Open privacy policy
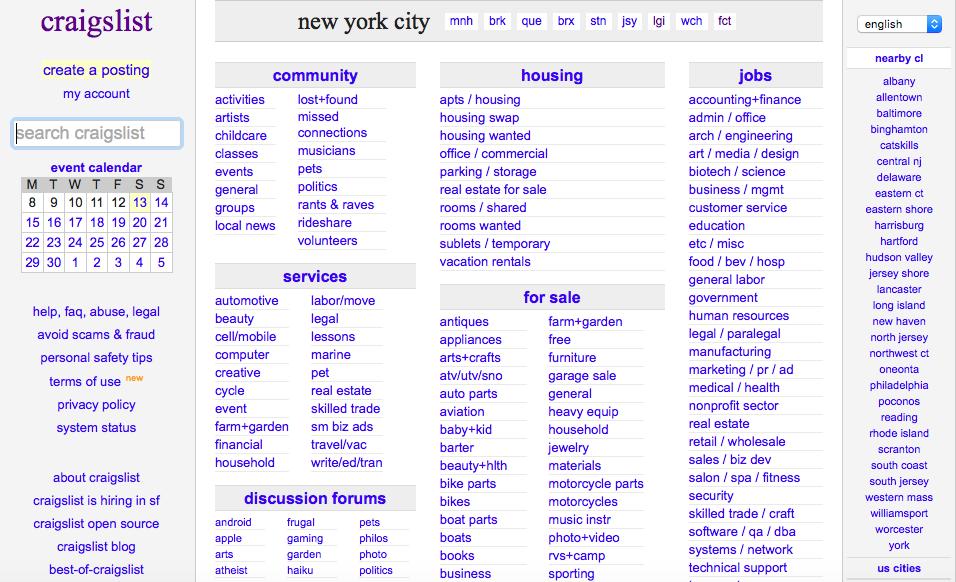956x582 pixels. [x=96, y=405]
